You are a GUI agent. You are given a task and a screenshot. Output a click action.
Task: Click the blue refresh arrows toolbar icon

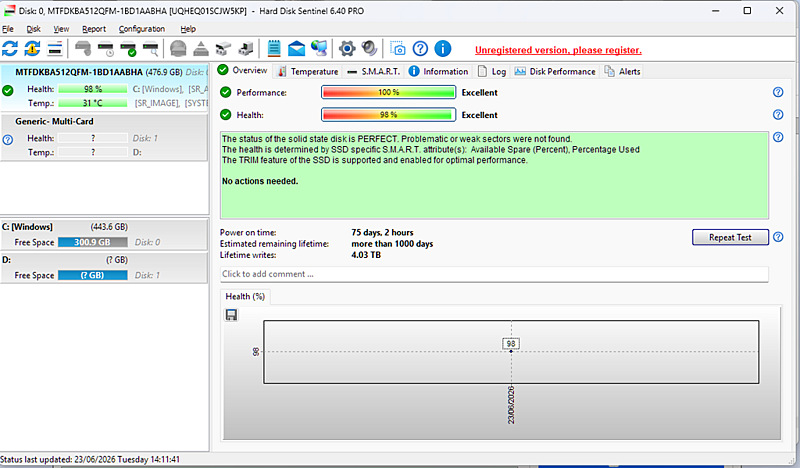(10, 49)
